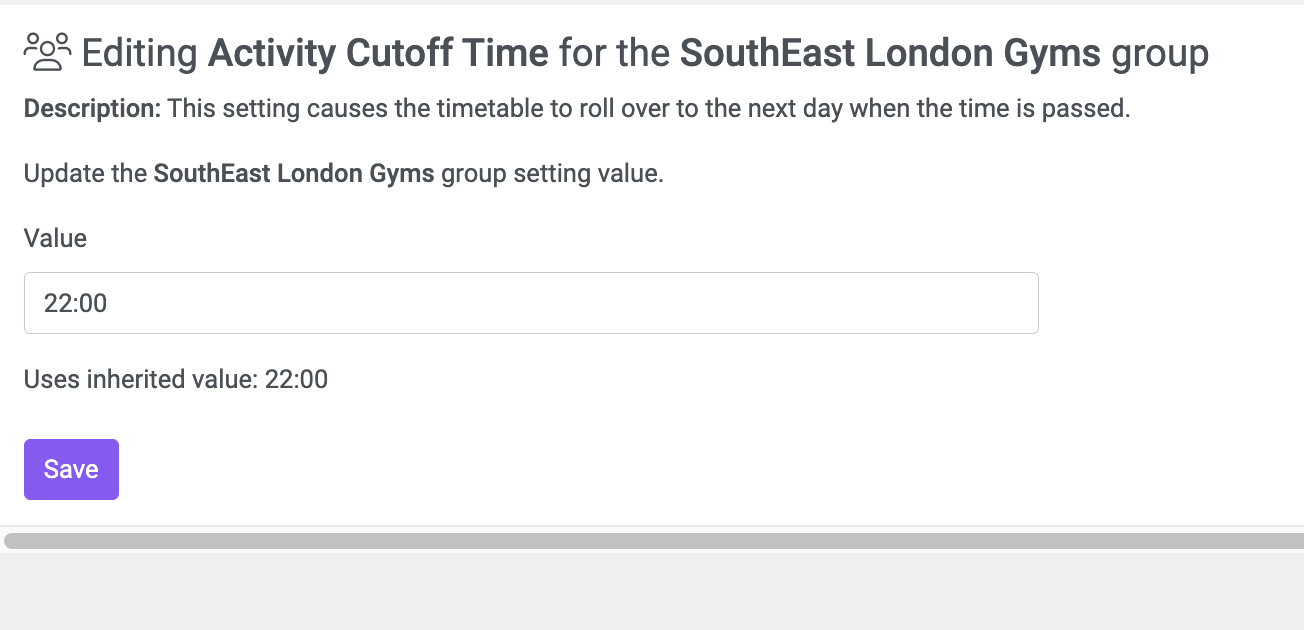Screen dimensions: 1304x630
Task: Click the 22:00 in the inherited value line
Action: pyautogui.click(x=296, y=379)
